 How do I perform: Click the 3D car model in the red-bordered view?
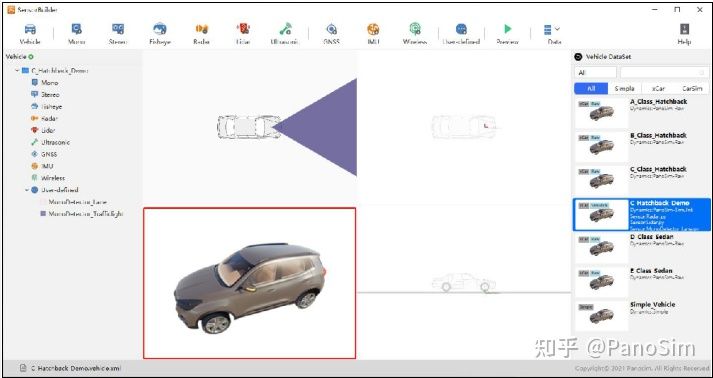(x=250, y=287)
